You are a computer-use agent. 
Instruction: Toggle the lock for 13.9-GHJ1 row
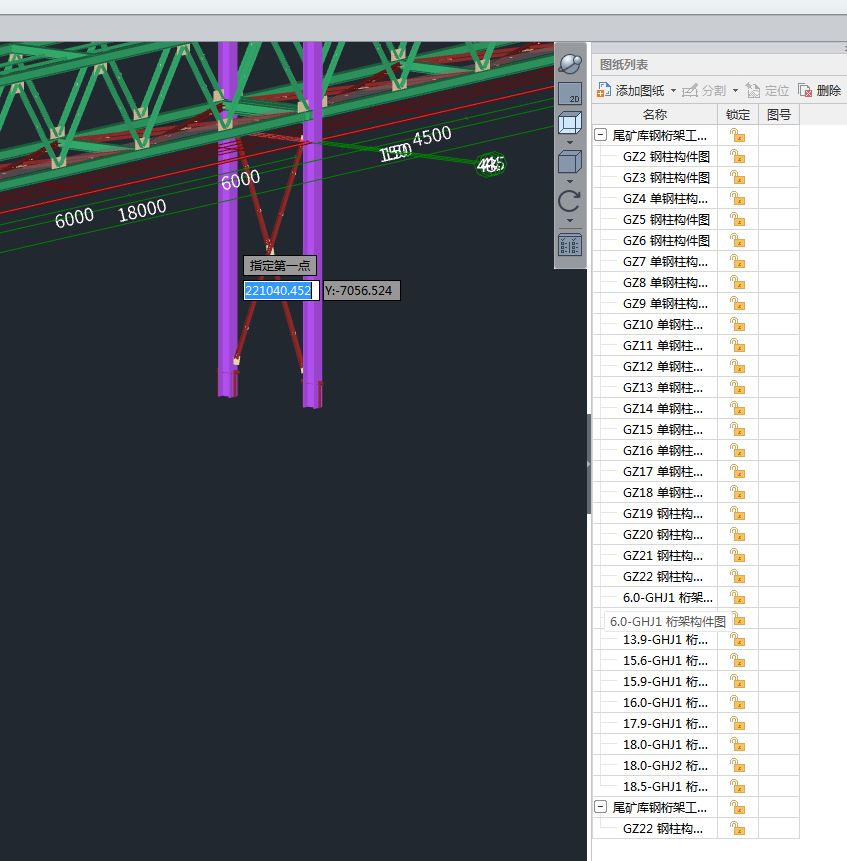pos(737,640)
